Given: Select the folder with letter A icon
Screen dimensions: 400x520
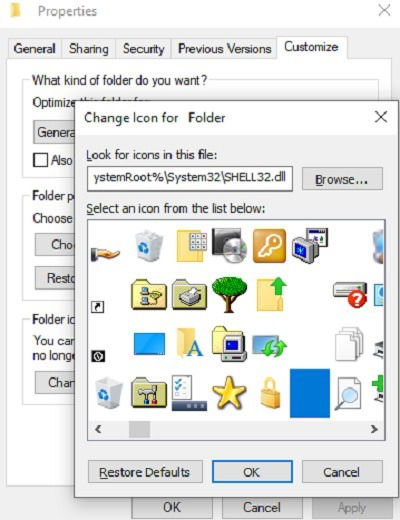Looking at the screenshot, I should click(x=189, y=343).
